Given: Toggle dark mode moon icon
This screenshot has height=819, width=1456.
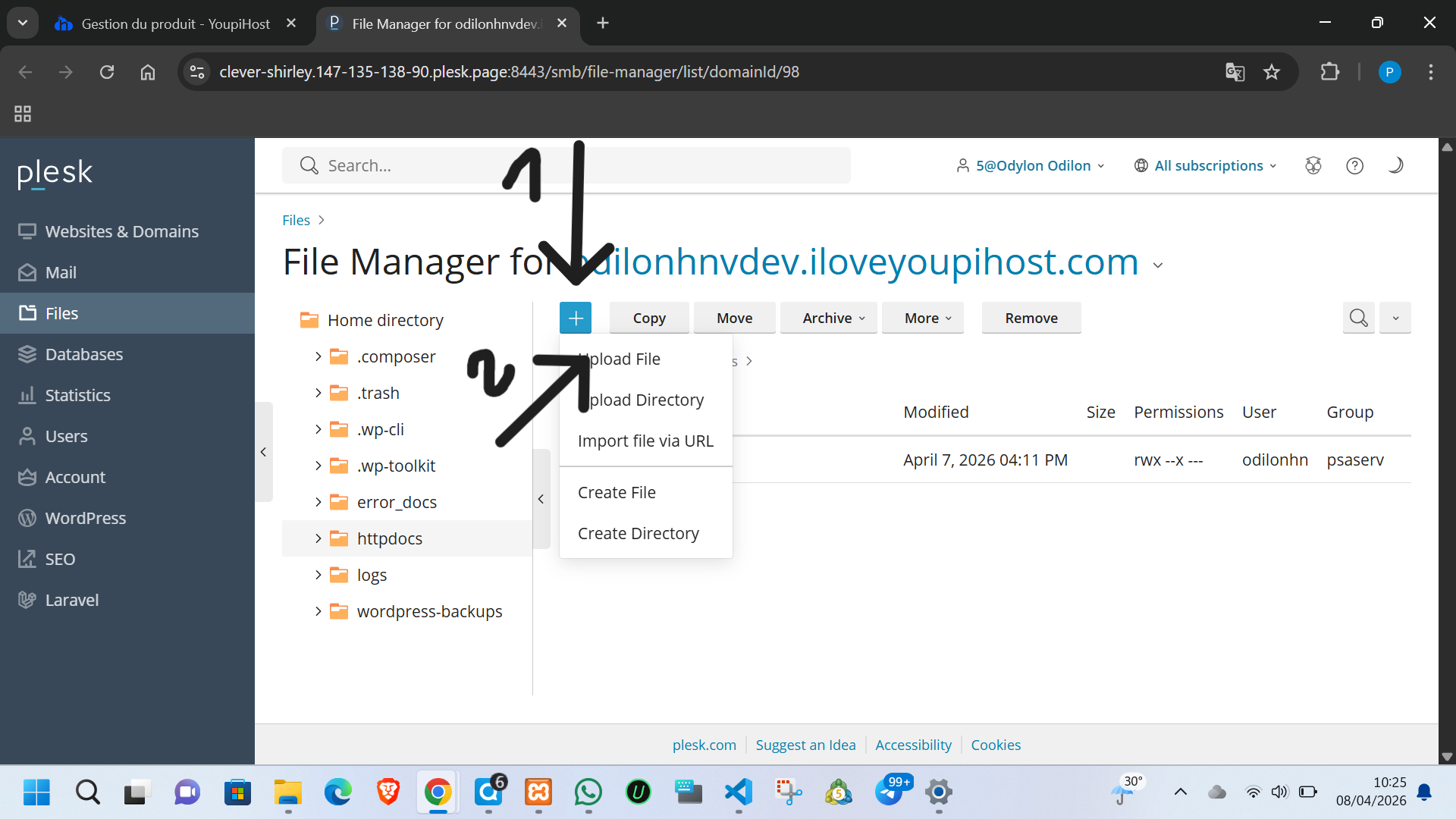Looking at the screenshot, I should [1395, 165].
